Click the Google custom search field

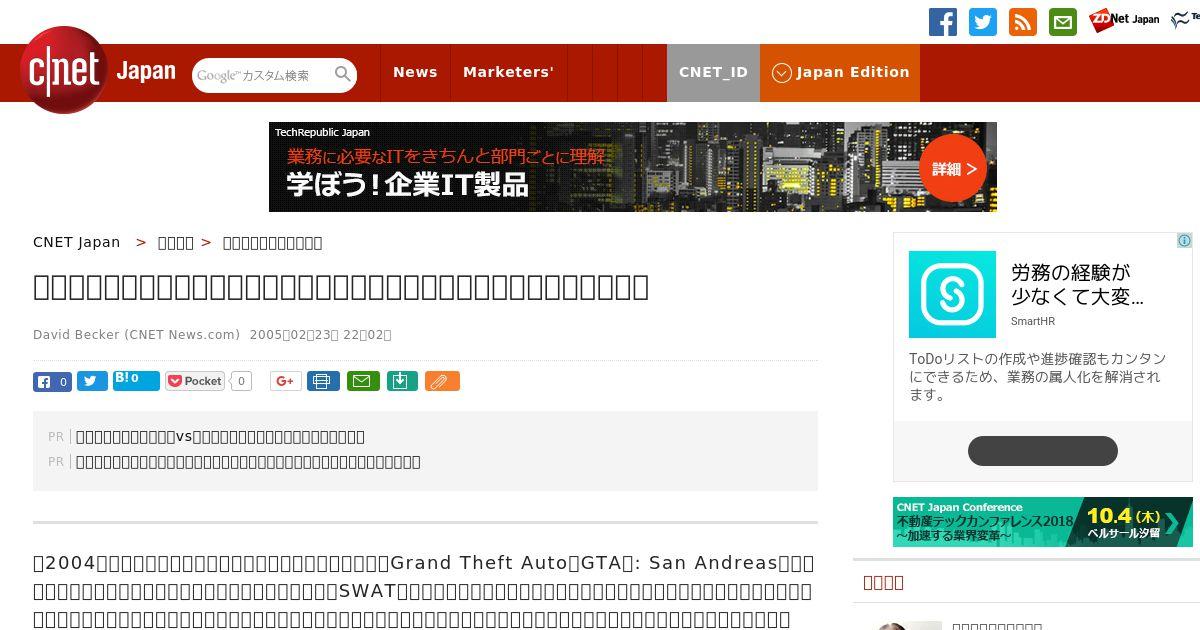[263, 75]
